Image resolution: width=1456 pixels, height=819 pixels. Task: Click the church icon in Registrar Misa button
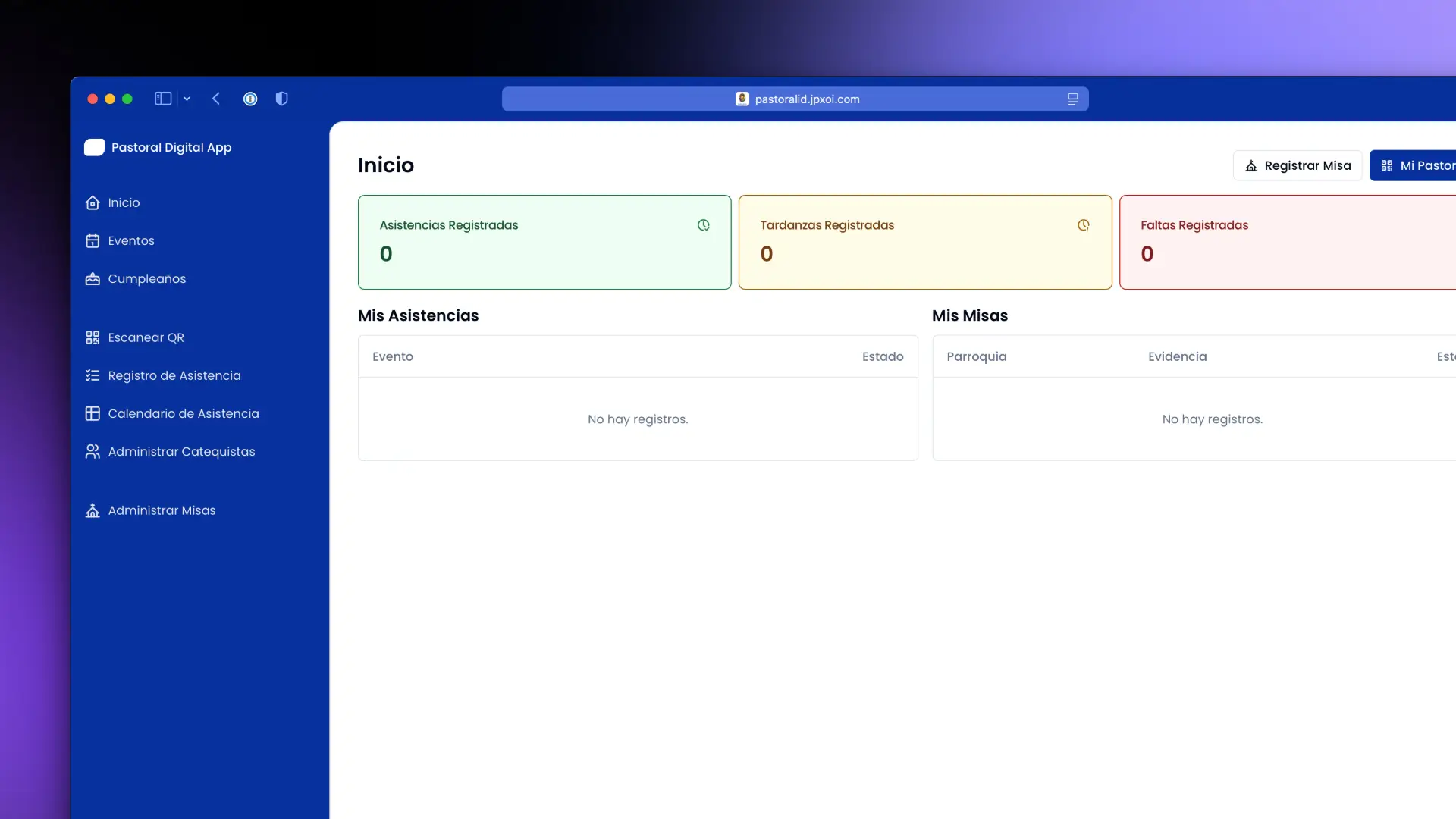[1251, 165]
